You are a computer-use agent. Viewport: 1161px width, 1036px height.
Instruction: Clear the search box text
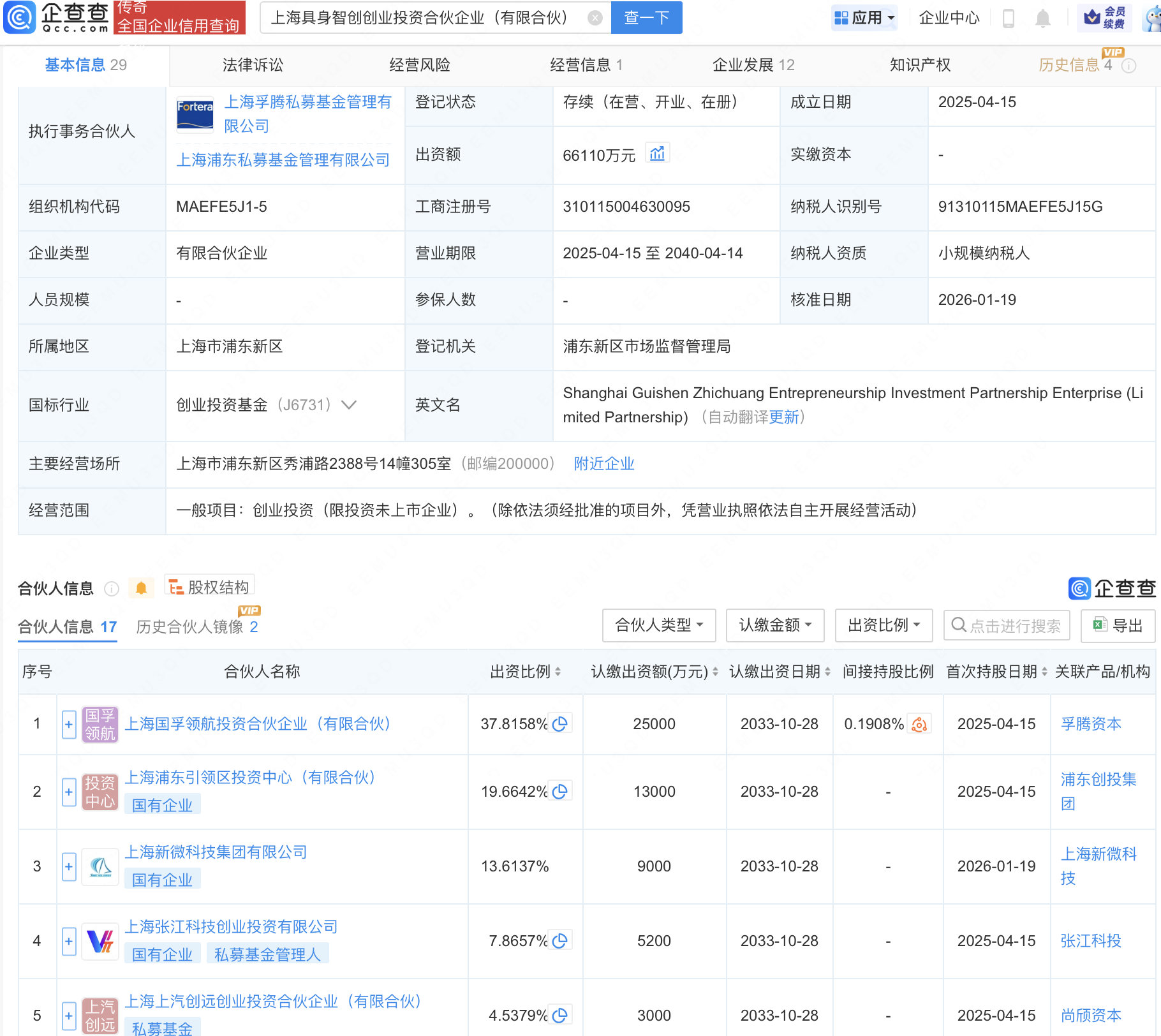[x=595, y=18]
